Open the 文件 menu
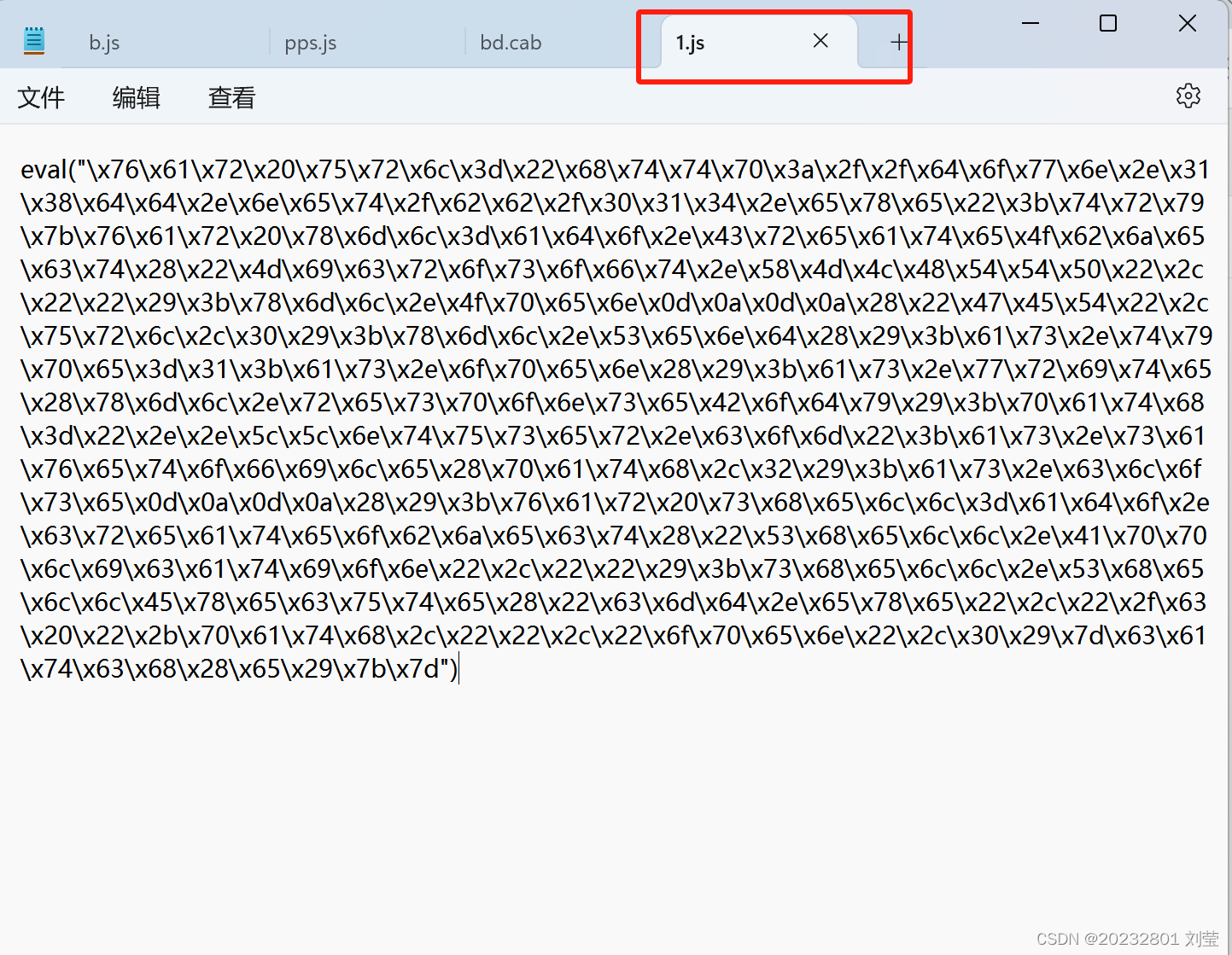 (41, 97)
